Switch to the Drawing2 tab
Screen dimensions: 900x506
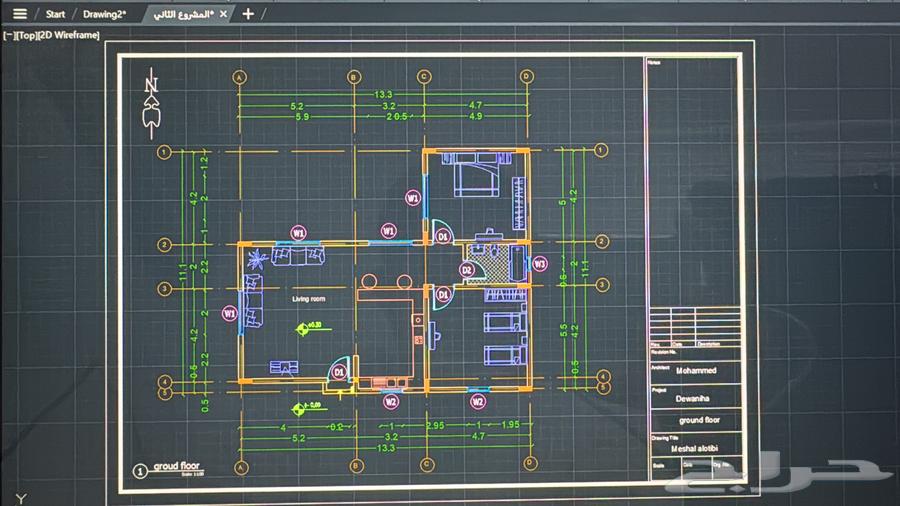point(104,14)
